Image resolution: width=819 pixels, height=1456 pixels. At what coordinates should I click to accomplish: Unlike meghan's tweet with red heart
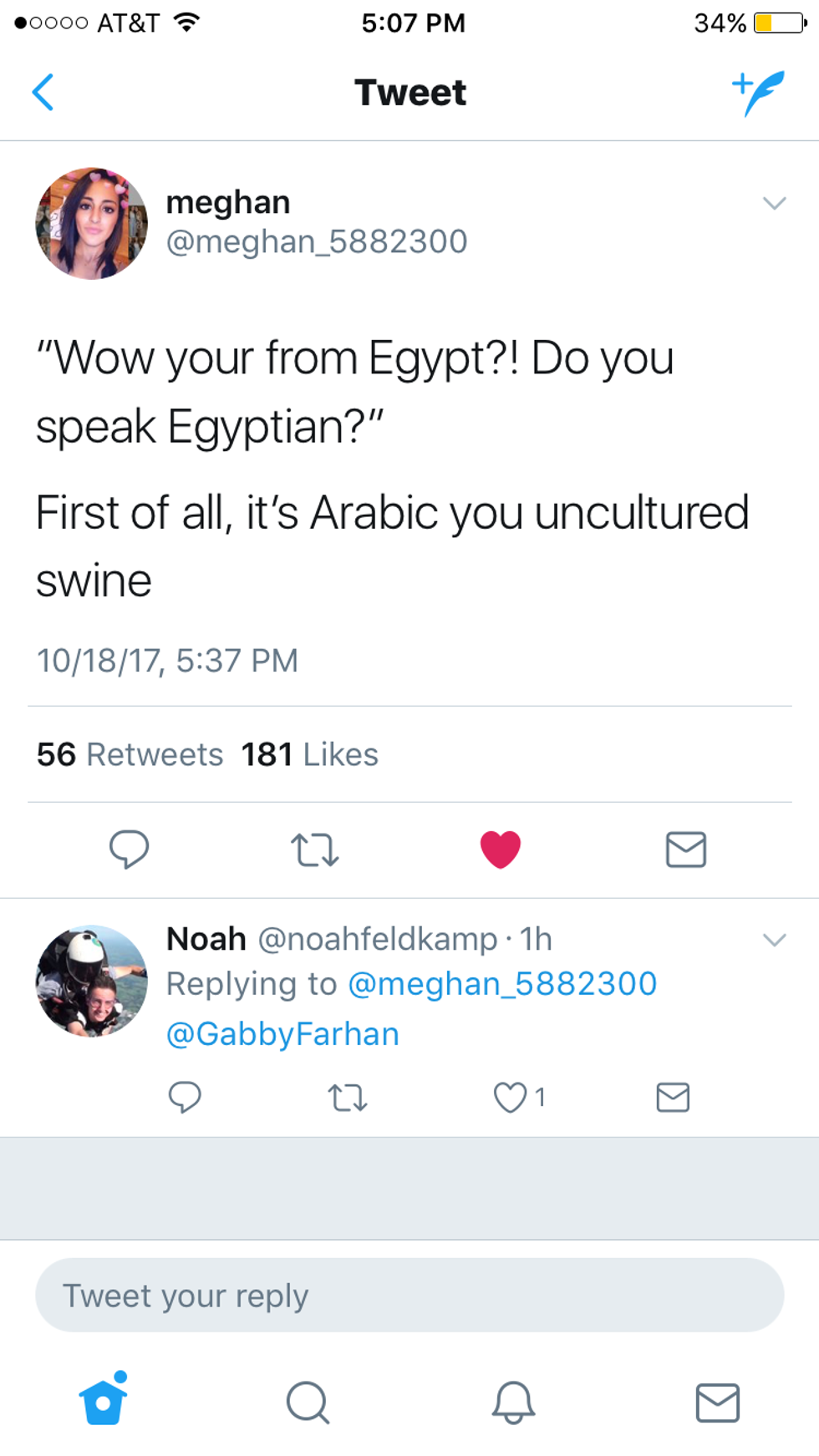(x=501, y=850)
